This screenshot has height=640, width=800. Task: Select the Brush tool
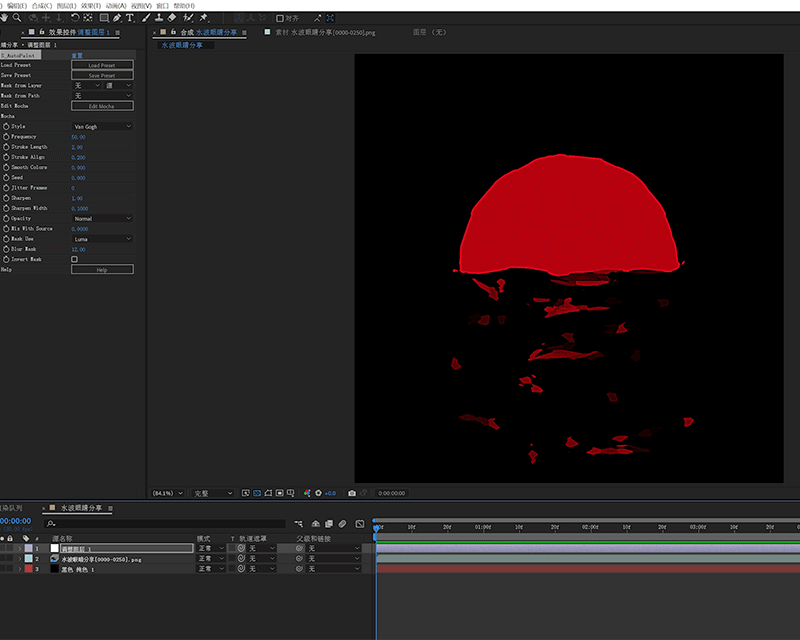point(146,18)
